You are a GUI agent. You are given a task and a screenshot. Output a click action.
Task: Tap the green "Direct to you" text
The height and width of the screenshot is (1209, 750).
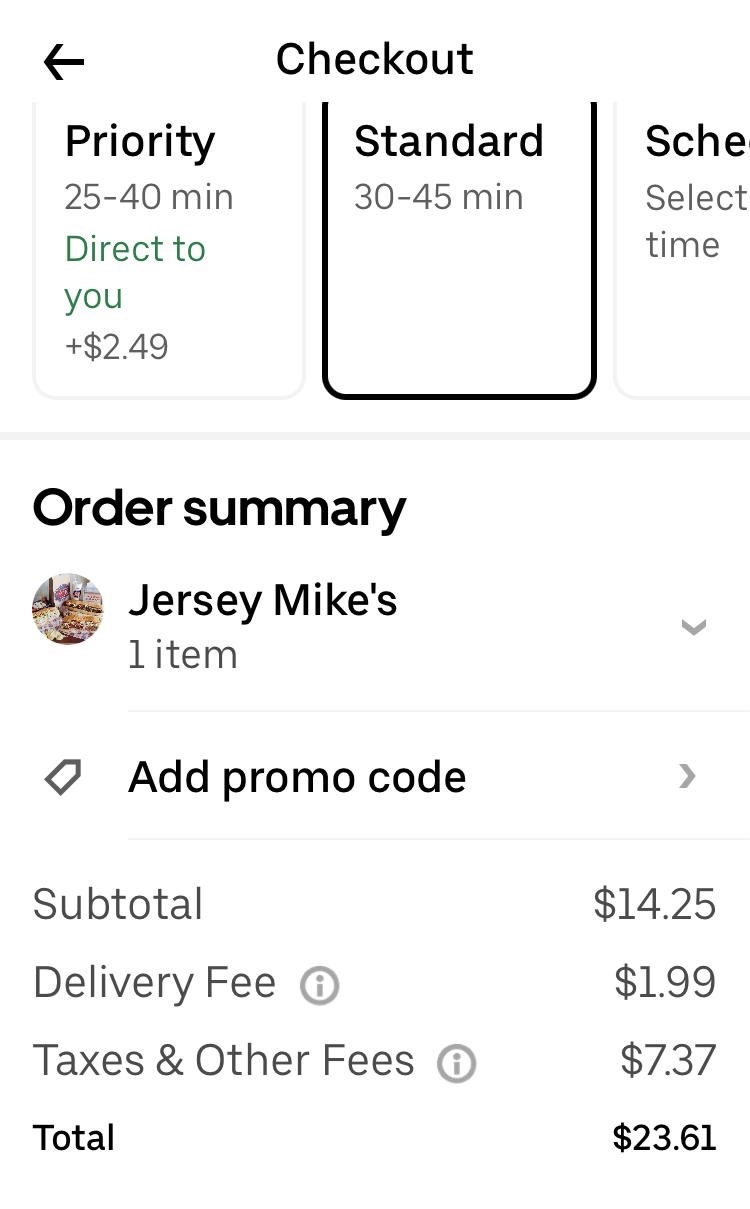(x=135, y=272)
